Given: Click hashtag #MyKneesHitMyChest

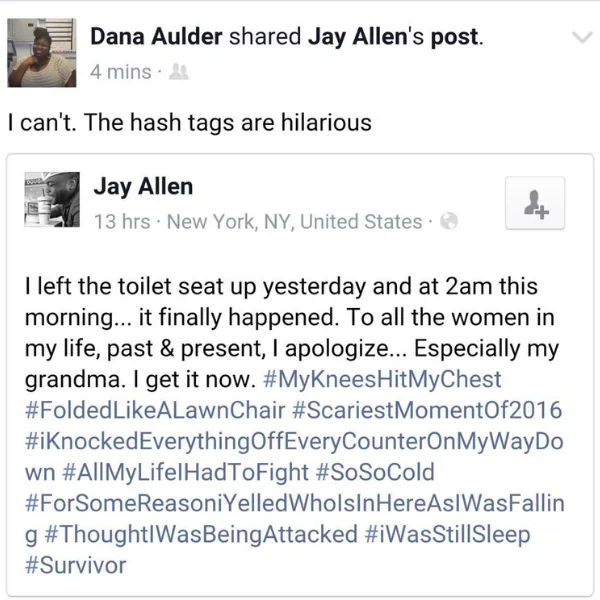Looking at the screenshot, I should coord(382,379).
